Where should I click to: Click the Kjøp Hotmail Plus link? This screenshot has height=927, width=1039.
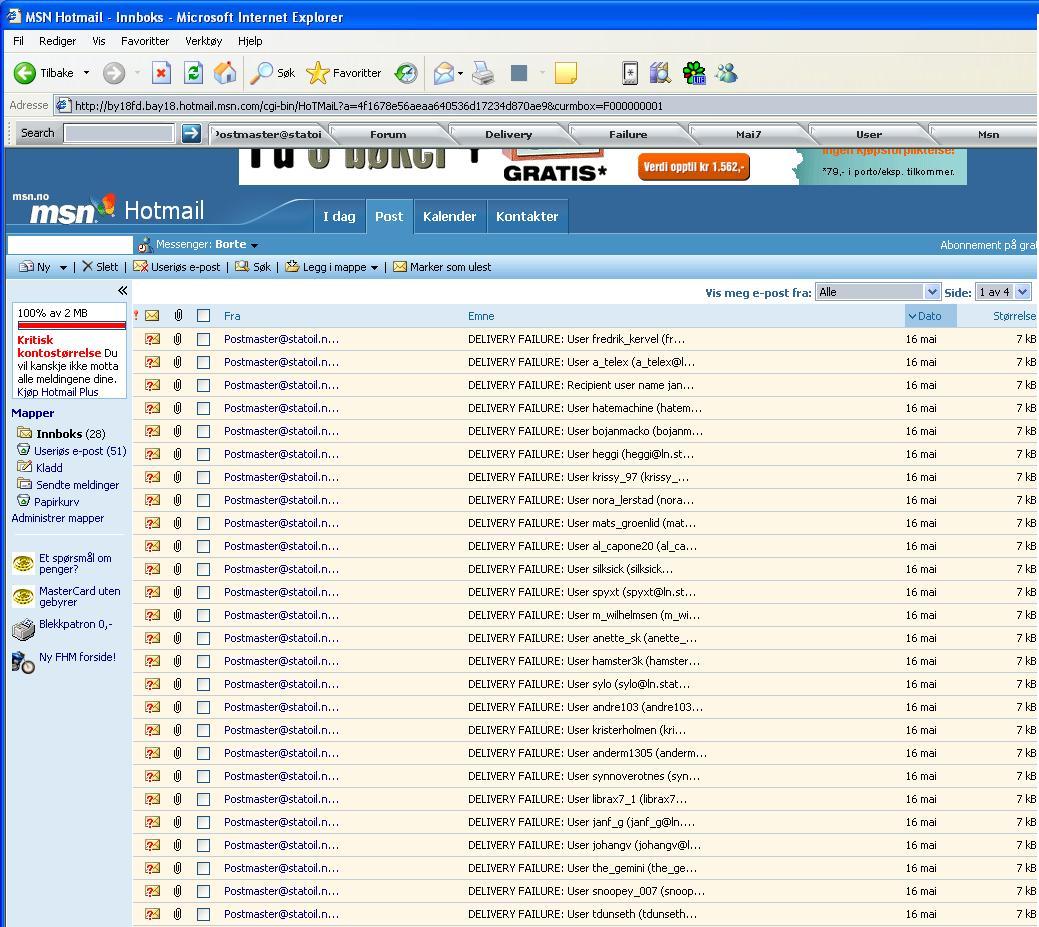coord(58,392)
